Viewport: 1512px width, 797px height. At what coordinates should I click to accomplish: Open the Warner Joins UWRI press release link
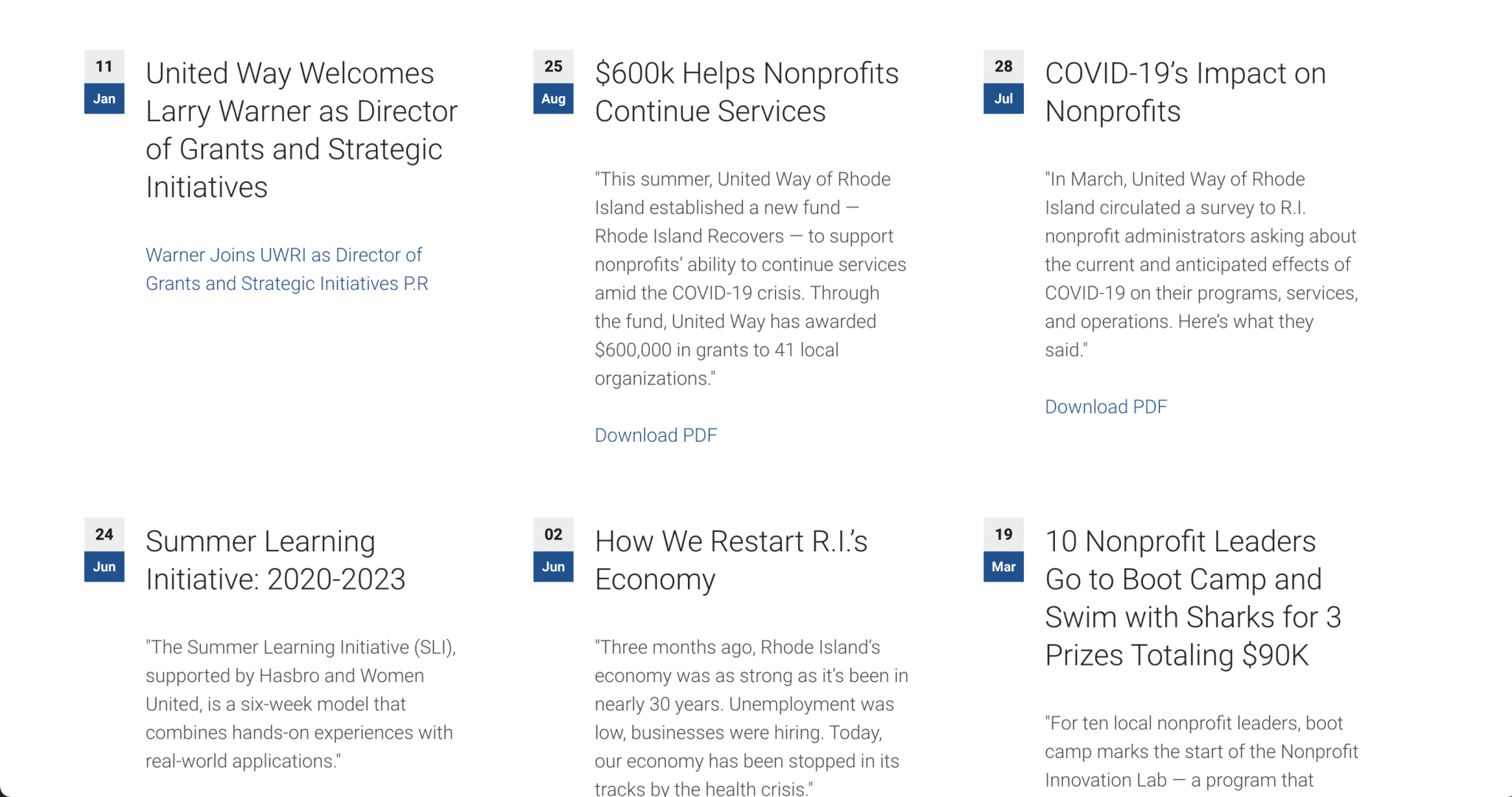coord(286,269)
